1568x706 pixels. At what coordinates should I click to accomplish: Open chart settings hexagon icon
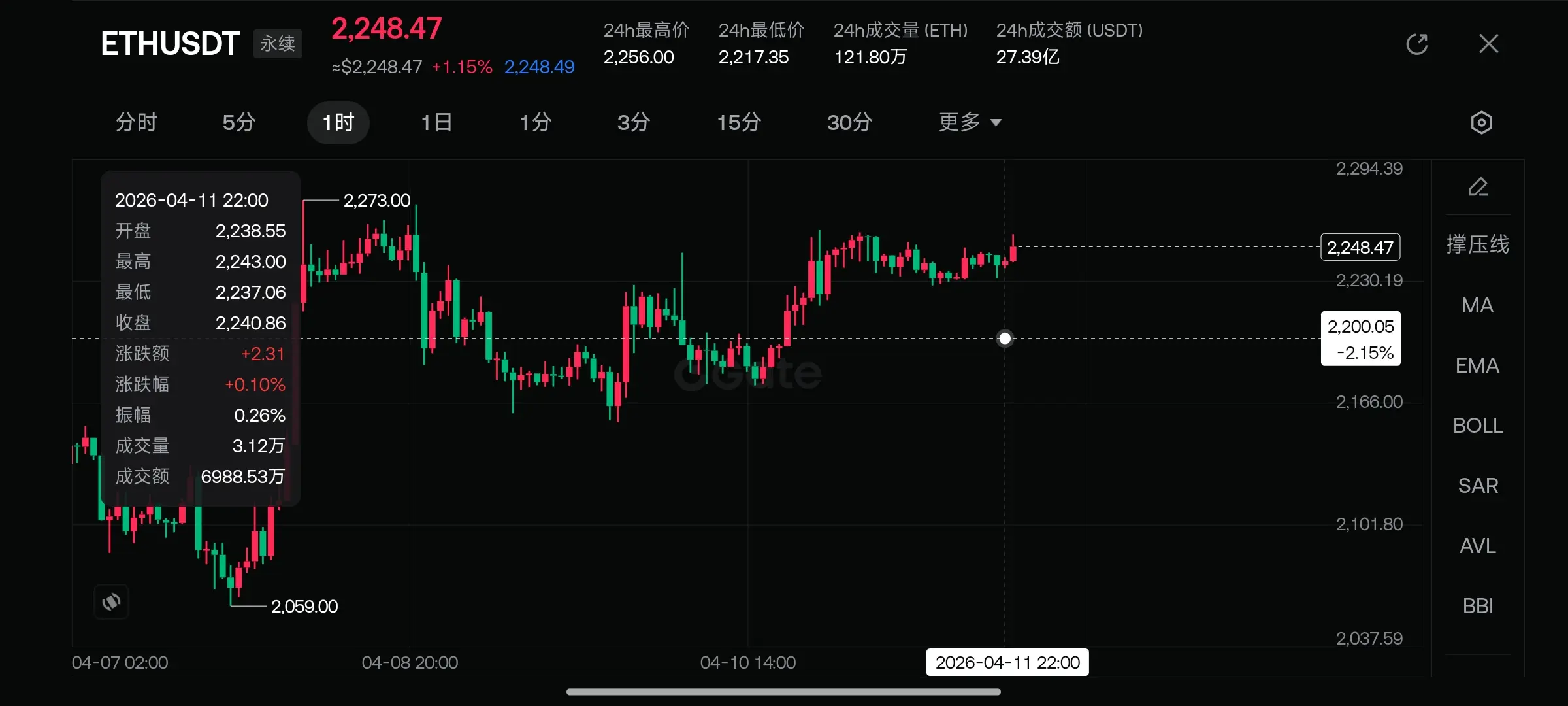pos(1481,123)
